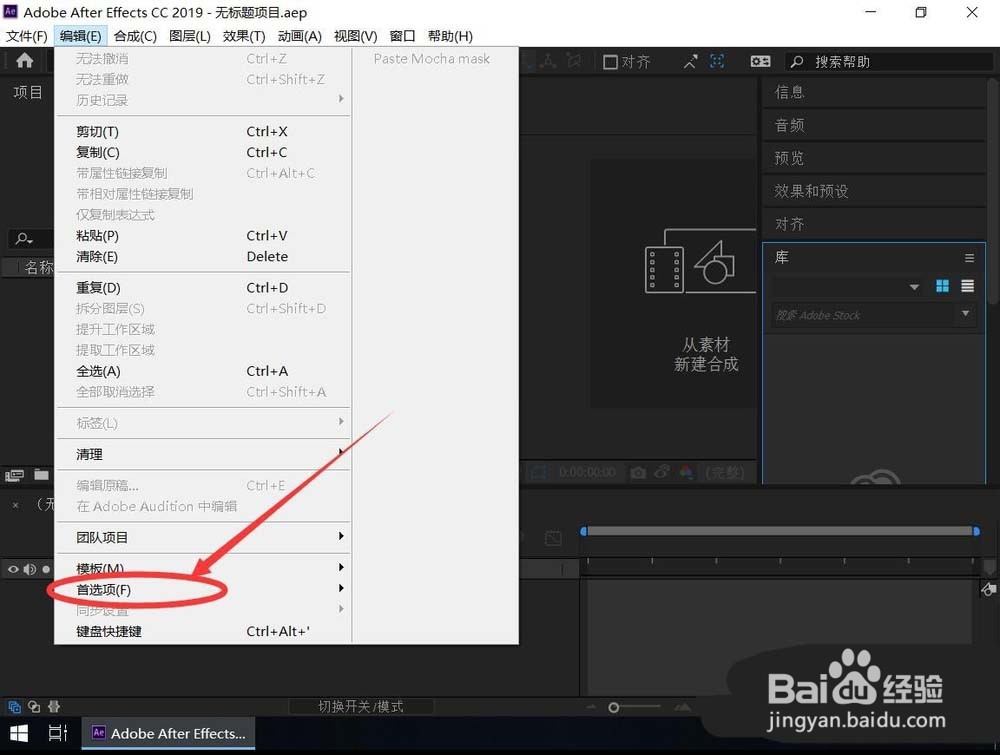Click the magnifier icon in 搜索帮助 field
Screen dimensions: 1000x755
point(797,62)
